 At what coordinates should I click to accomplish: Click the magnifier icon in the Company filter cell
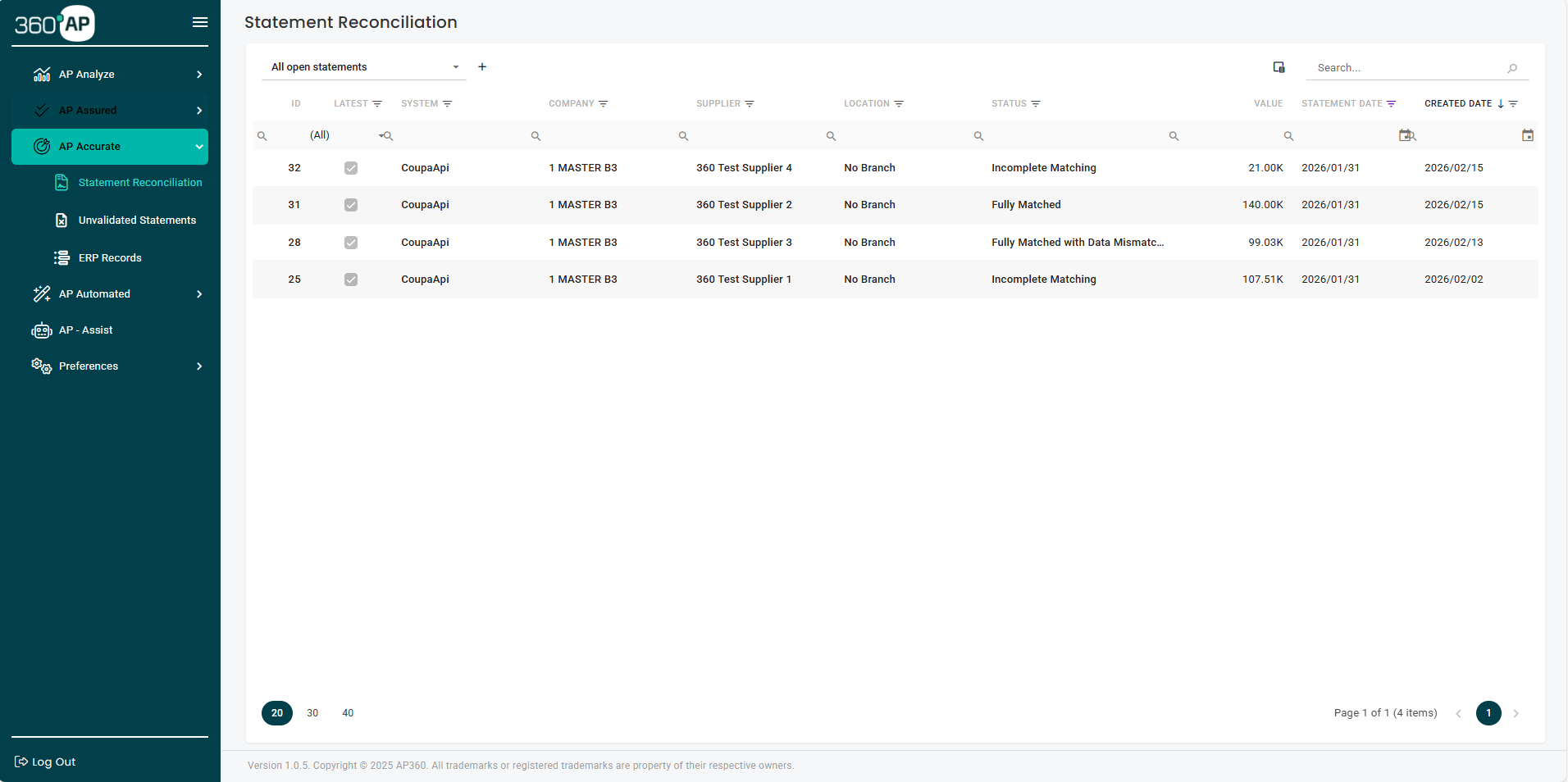pos(536,135)
